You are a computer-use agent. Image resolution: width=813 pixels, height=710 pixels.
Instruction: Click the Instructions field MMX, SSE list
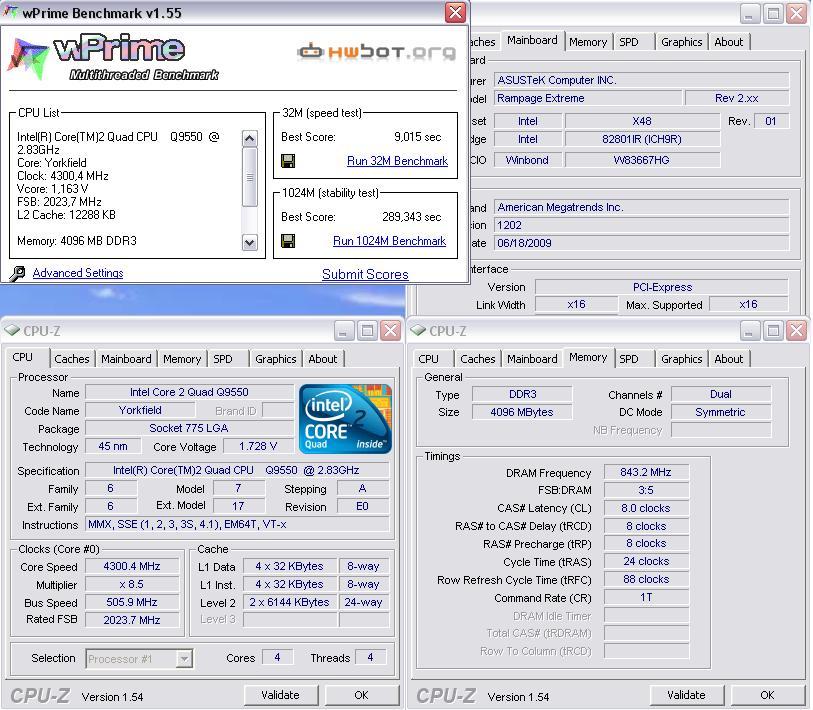pos(237,524)
